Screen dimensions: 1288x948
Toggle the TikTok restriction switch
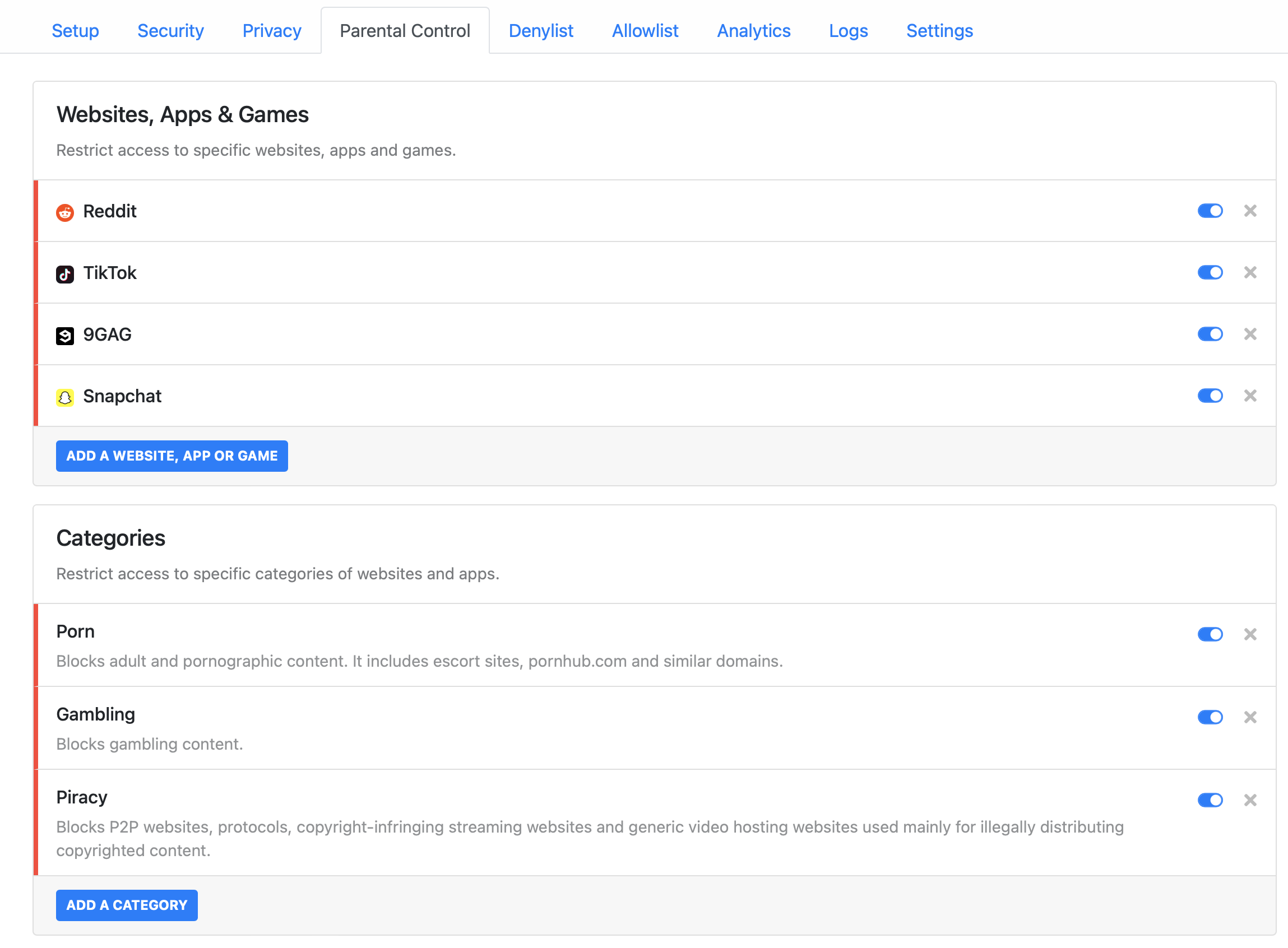tap(1210, 272)
